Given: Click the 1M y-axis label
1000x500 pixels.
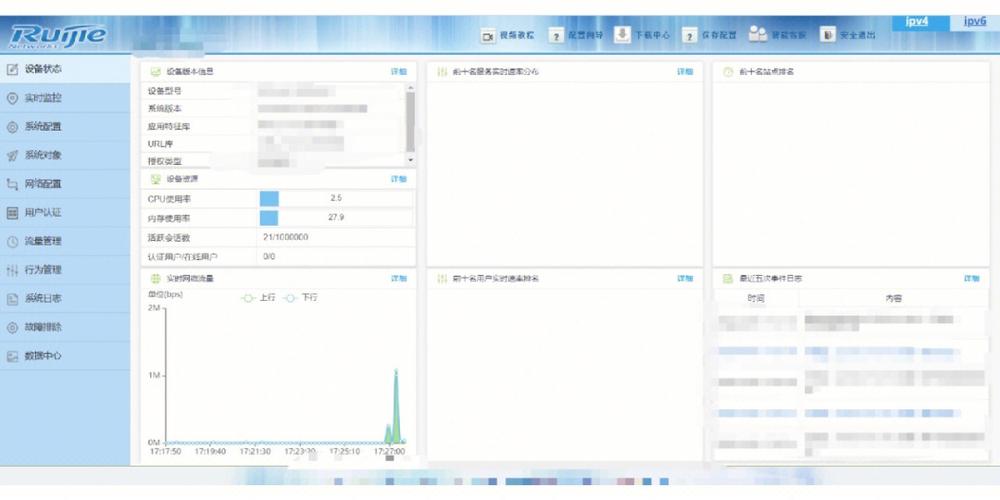Looking at the screenshot, I should (x=154, y=375).
